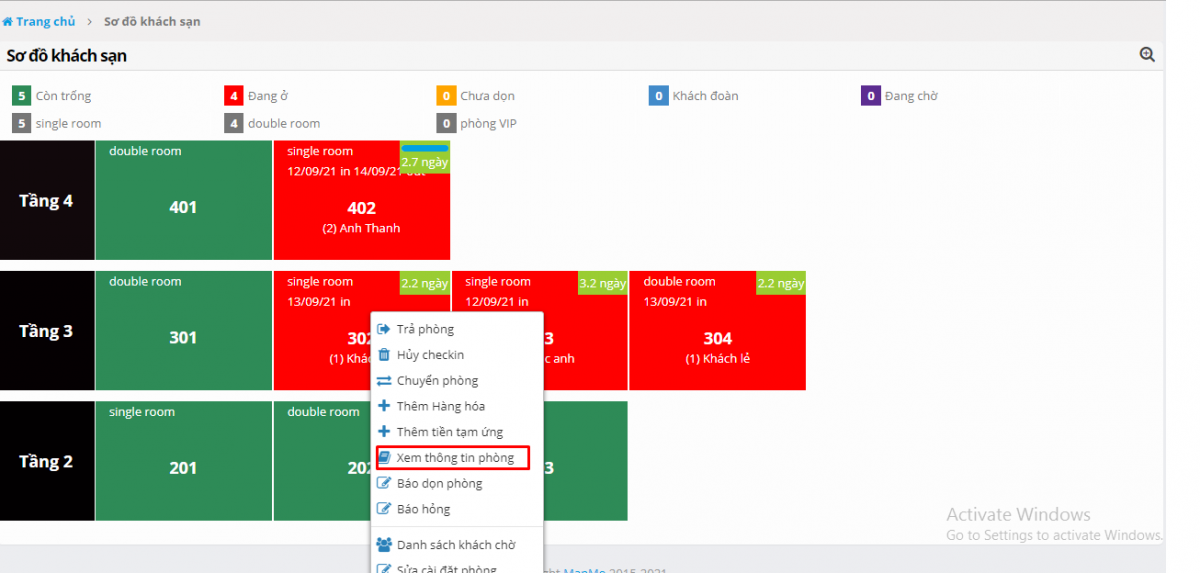Select occupied room 402 Anh Thanh
Screen dimensions: 1200x573
[361, 210]
